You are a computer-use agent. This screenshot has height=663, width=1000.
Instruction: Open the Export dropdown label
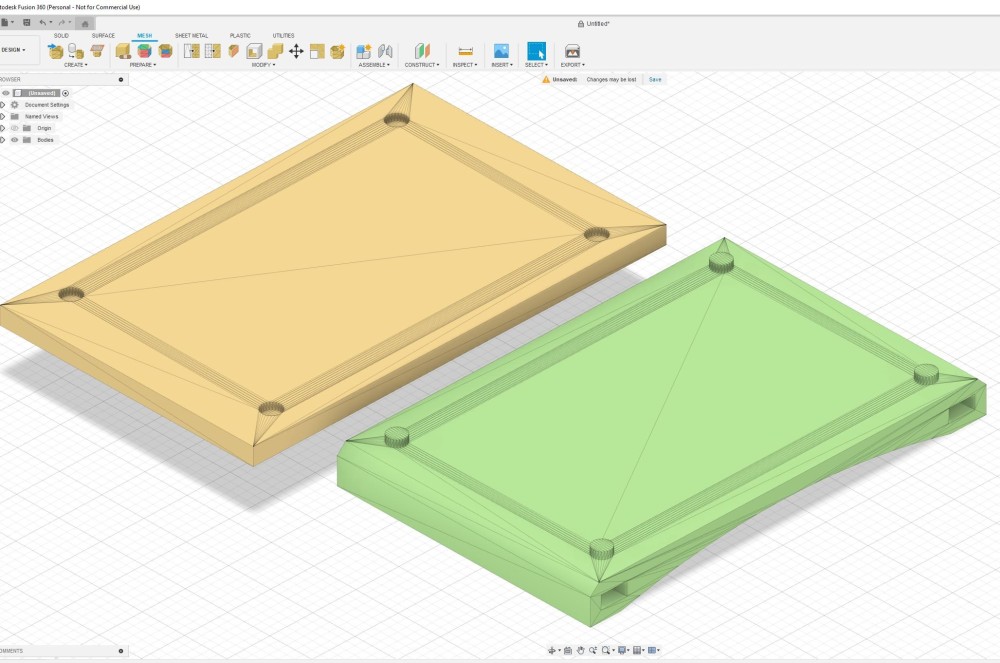click(x=572, y=65)
